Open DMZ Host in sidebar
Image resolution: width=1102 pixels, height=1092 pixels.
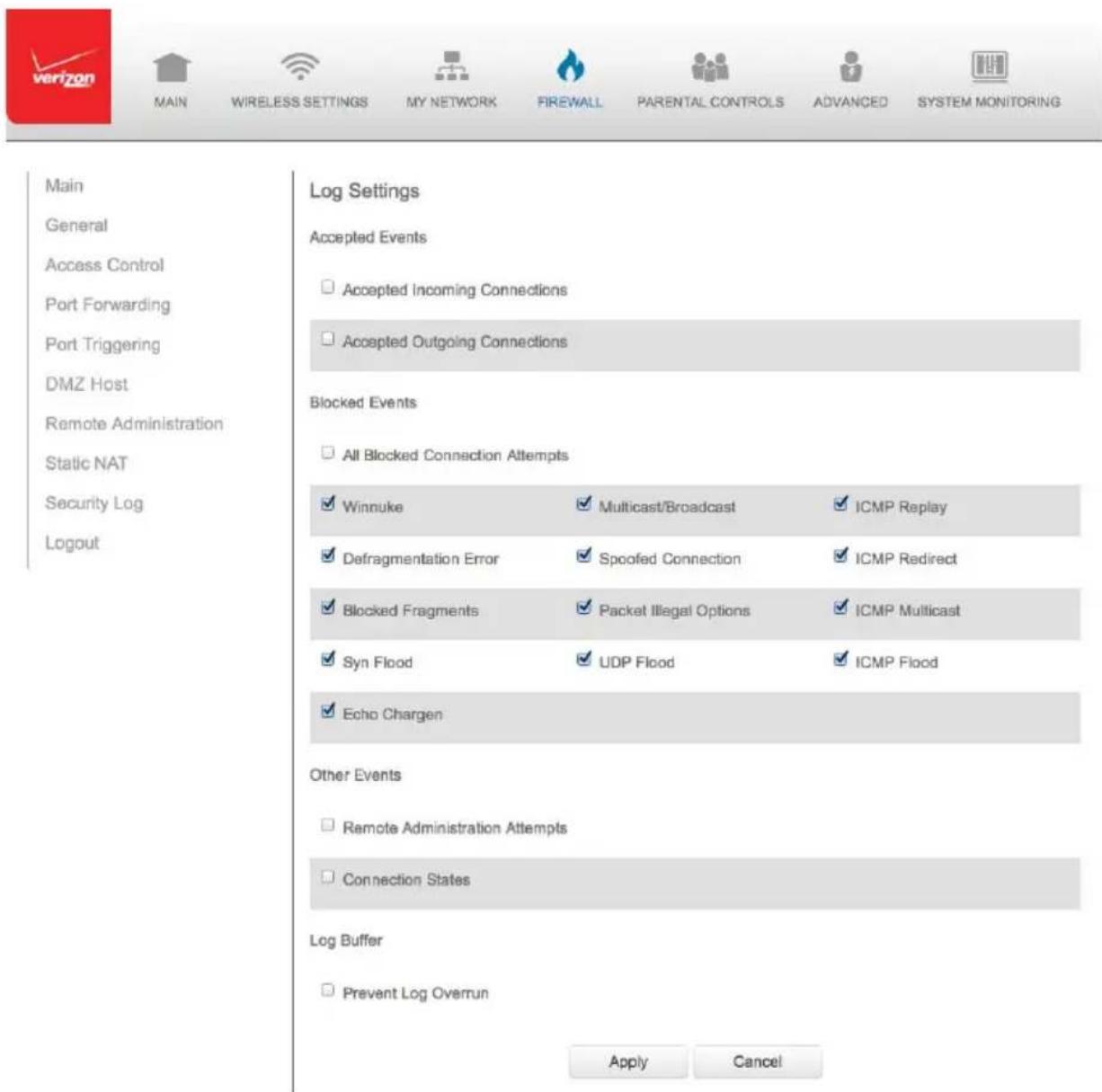[86, 384]
